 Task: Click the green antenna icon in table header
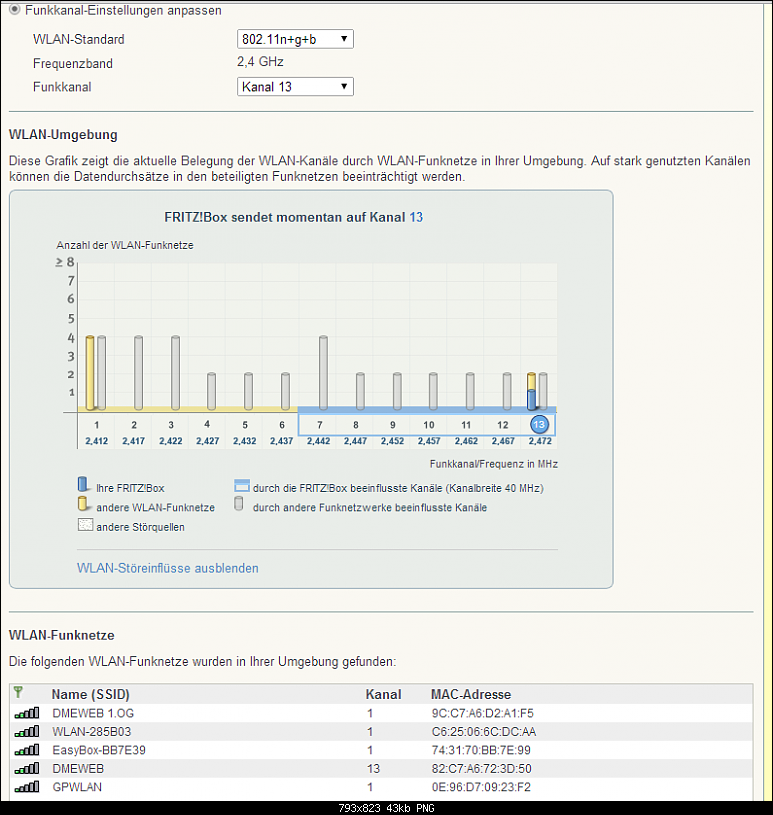point(19,693)
